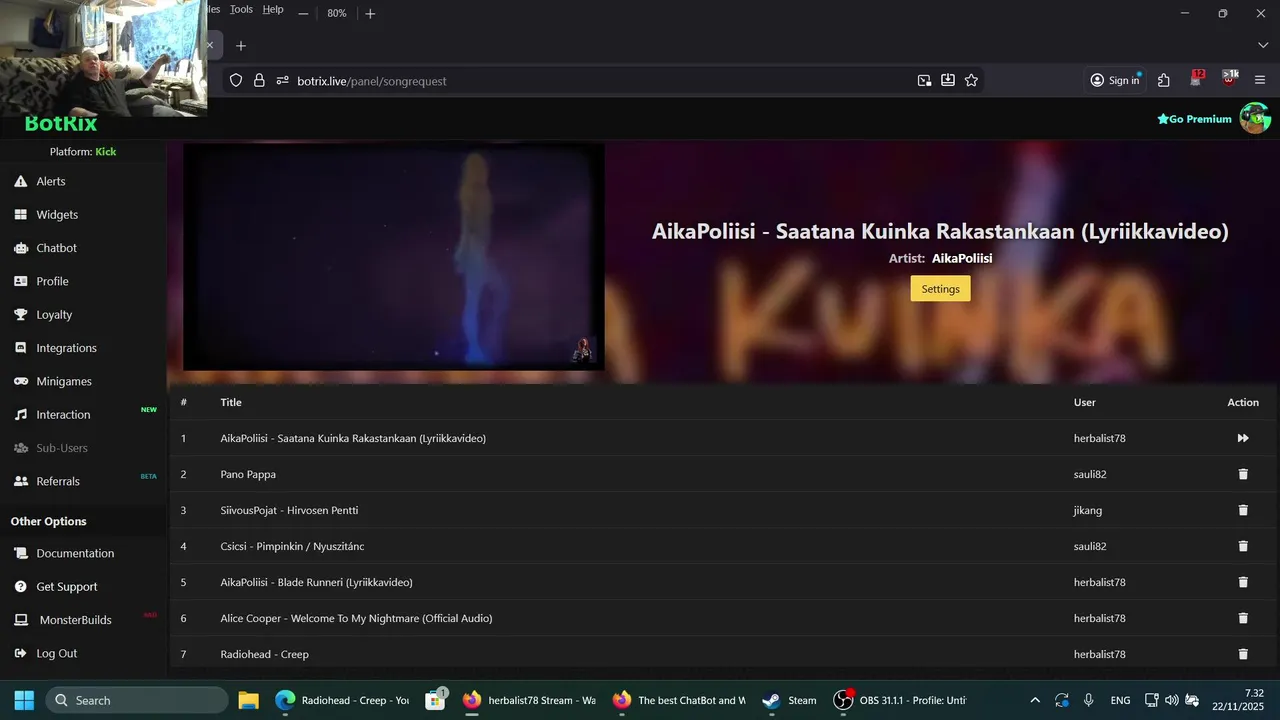The image size is (1280, 720).
Task: Open the Loyalty section
Action: (54, 314)
